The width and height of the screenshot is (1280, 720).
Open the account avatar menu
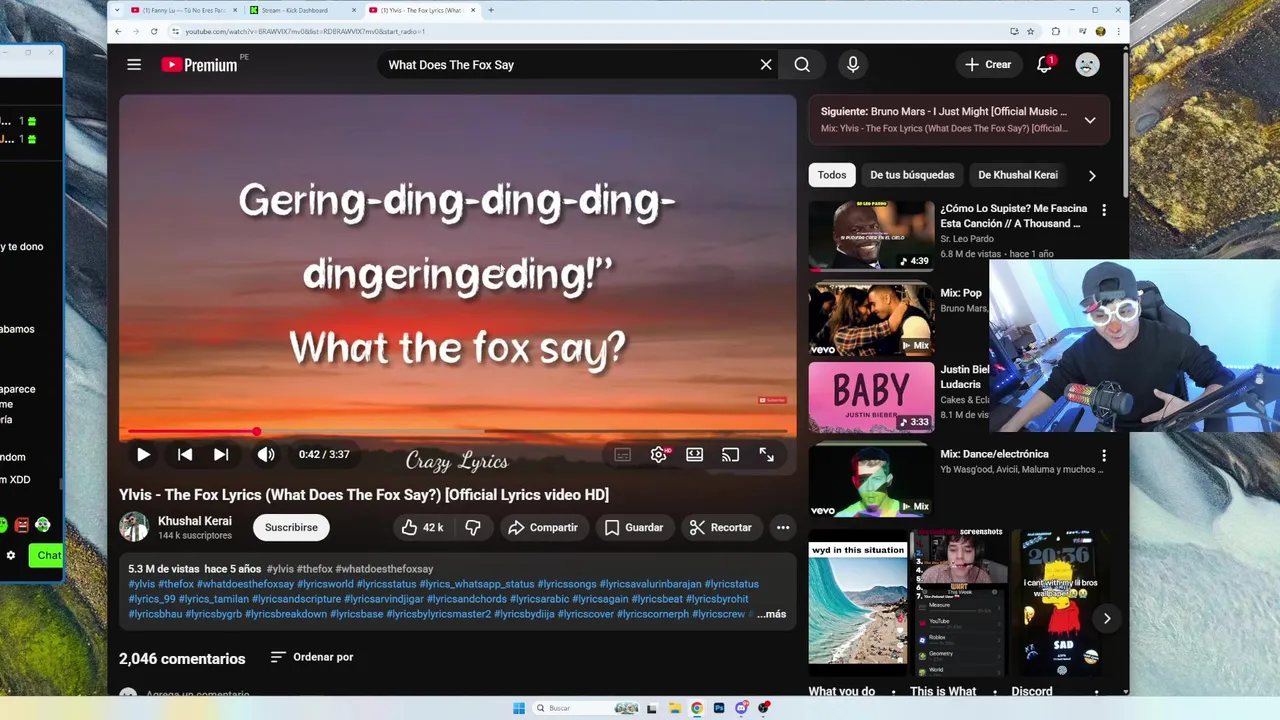coord(1087,65)
